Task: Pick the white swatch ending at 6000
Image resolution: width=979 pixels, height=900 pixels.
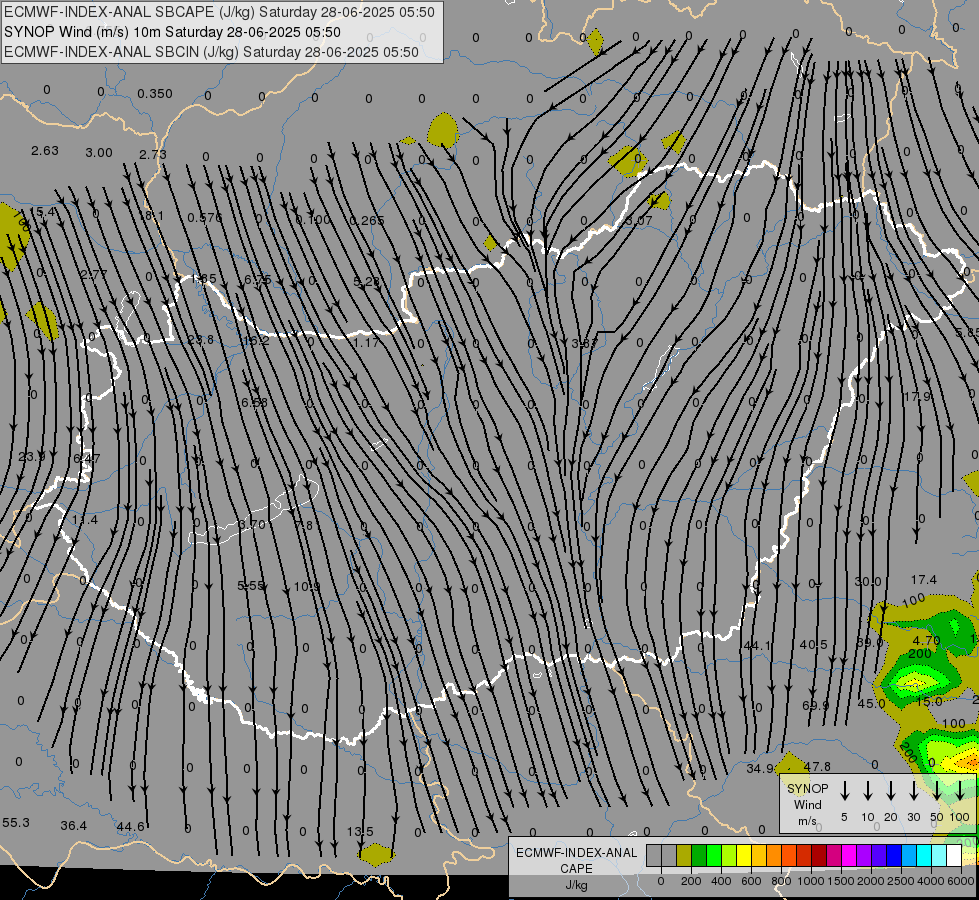Action: [953, 856]
